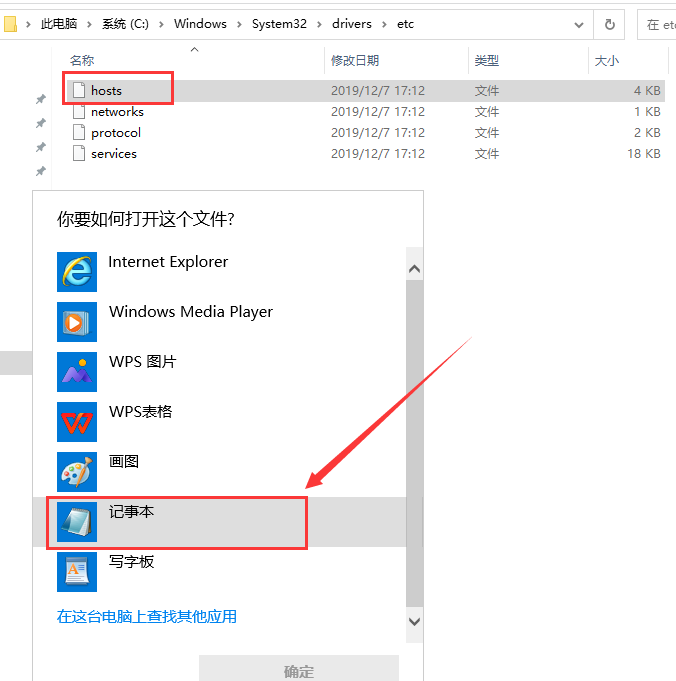
Task: Select 记事本 in open-with list
Action: (x=219, y=522)
